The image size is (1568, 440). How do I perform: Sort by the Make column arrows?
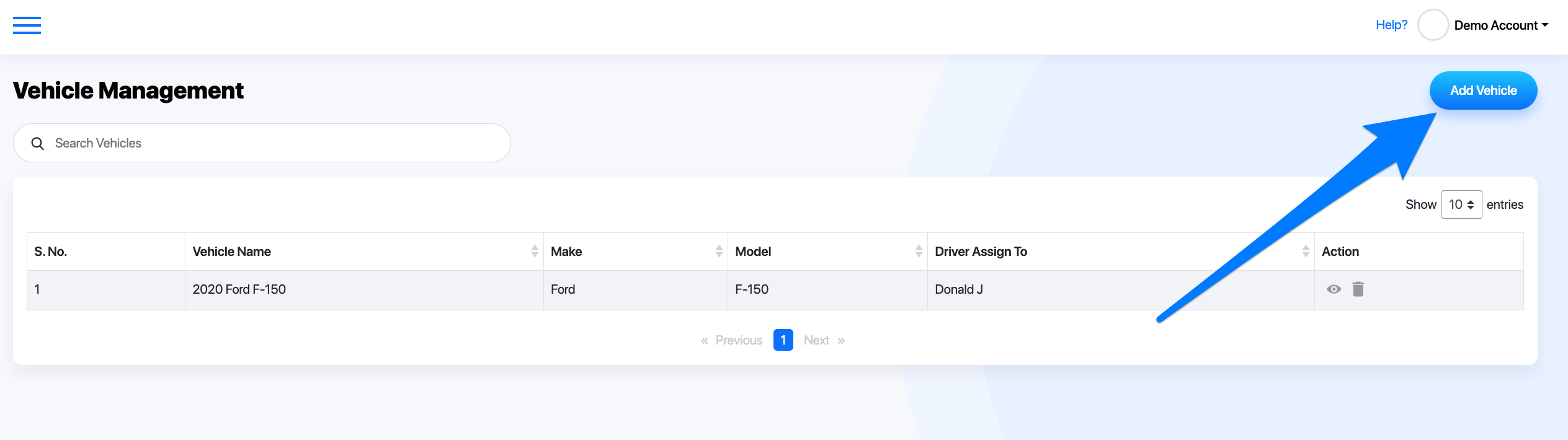point(719,251)
